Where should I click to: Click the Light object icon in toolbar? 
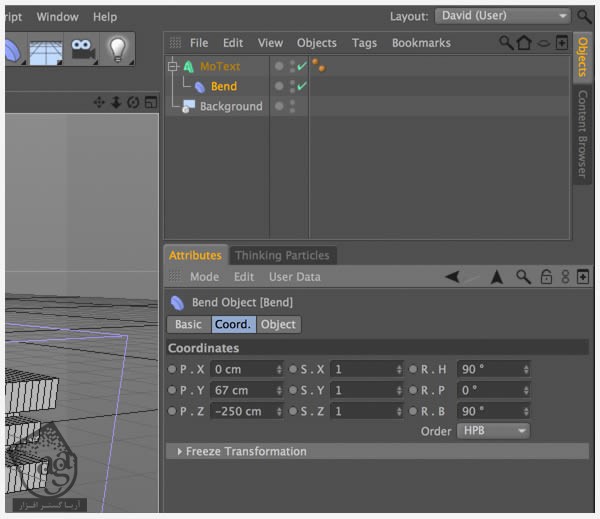point(118,49)
